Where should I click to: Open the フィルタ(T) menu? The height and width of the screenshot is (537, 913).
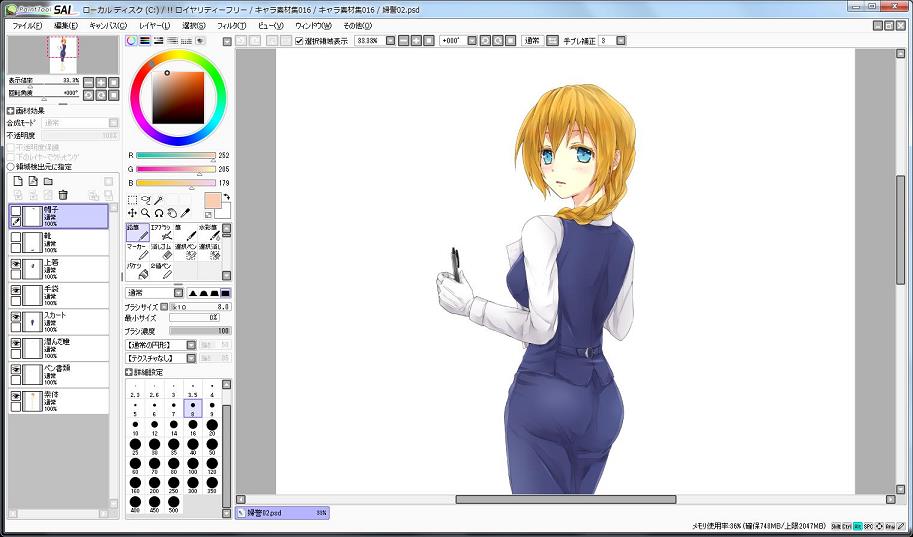(x=231, y=25)
